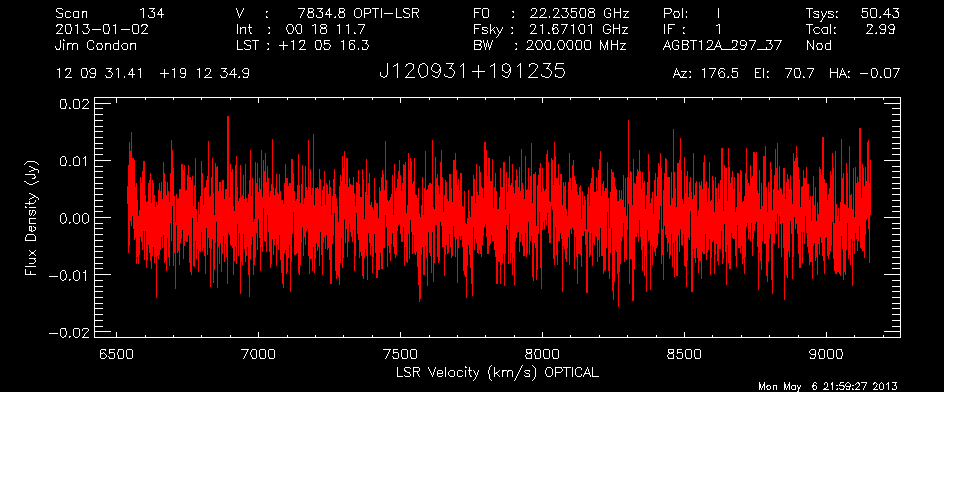This screenshot has height=490, width=962.
Task: Click LSR Velocity (km/s) OPTICAL axis label
Action: (497, 373)
